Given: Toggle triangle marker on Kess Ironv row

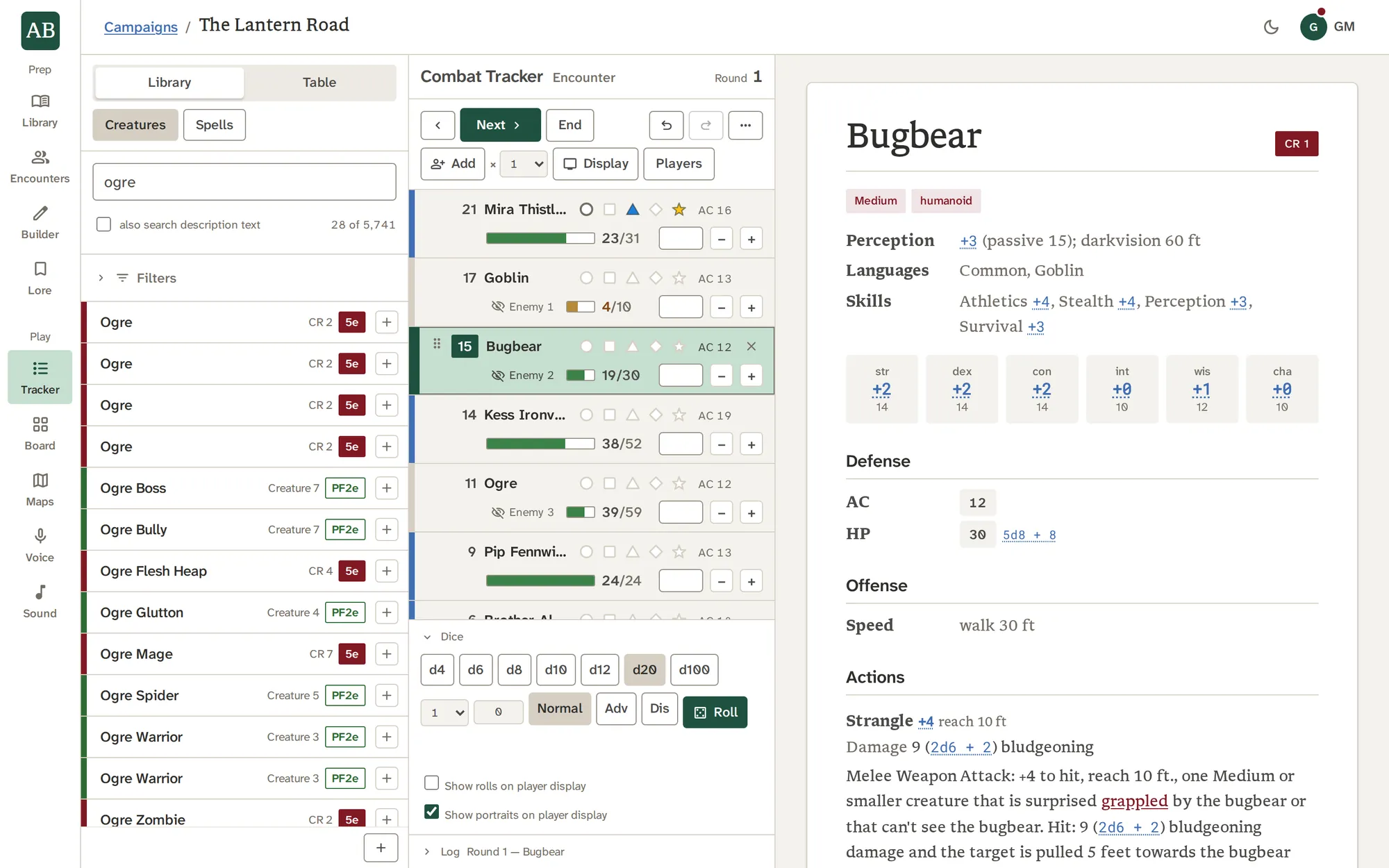Looking at the screenshot, I should (632, 415).
